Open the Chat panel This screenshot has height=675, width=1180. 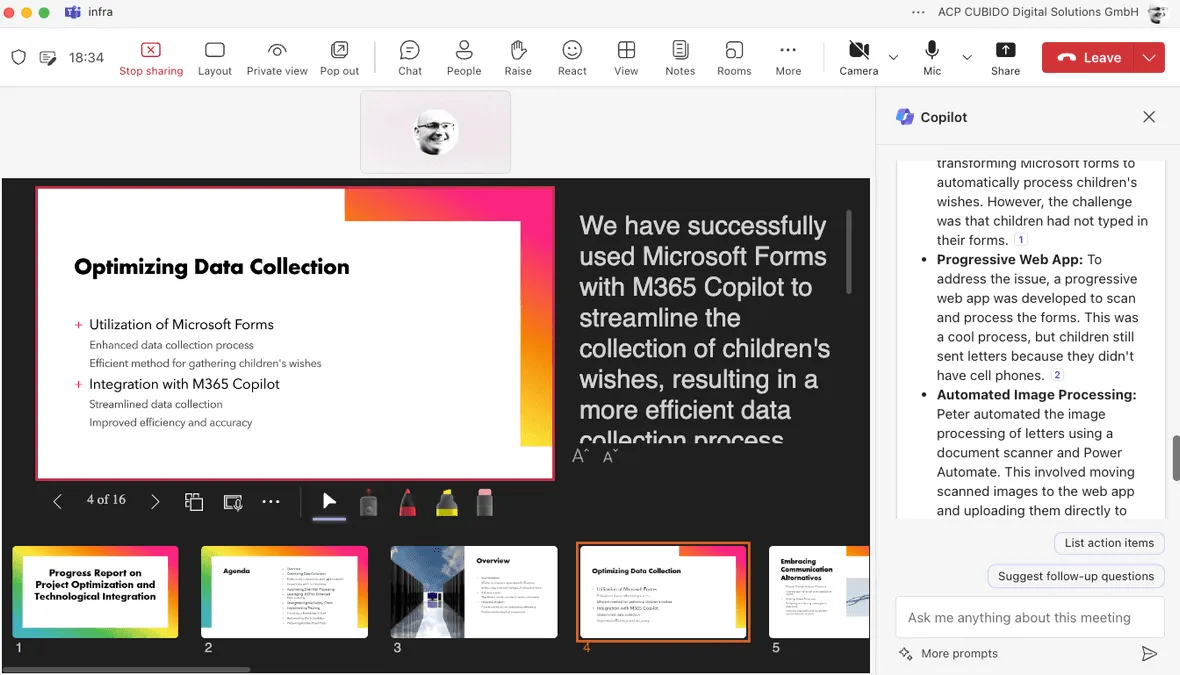coord(409,57)
